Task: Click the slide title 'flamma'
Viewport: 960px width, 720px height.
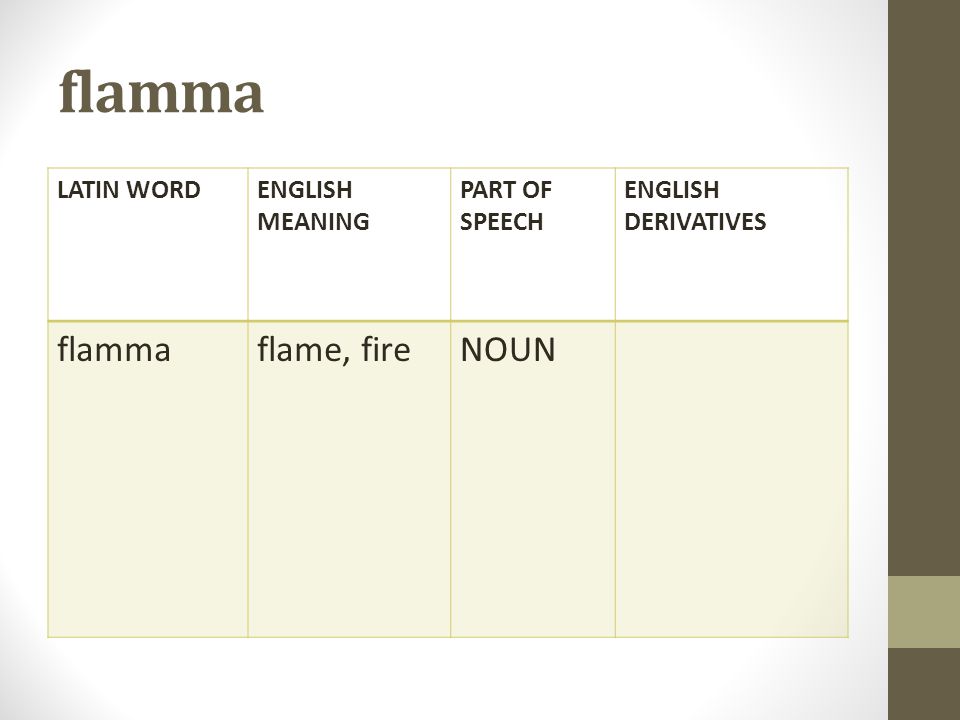Action: pos(161,92)
